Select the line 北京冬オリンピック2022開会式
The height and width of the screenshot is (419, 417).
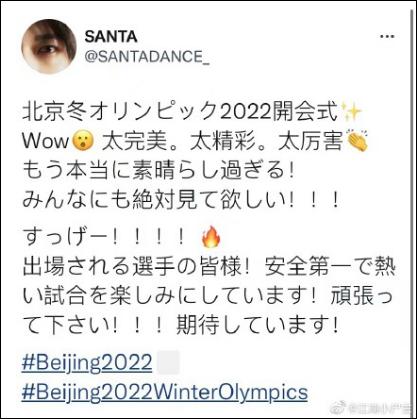(181, 112)
